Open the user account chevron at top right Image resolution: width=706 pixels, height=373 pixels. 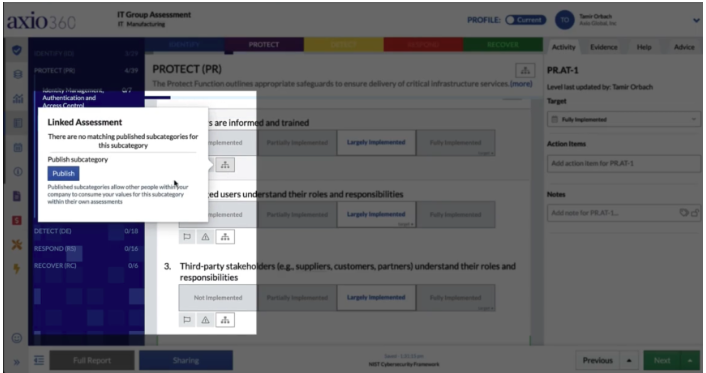click(696, 20)
